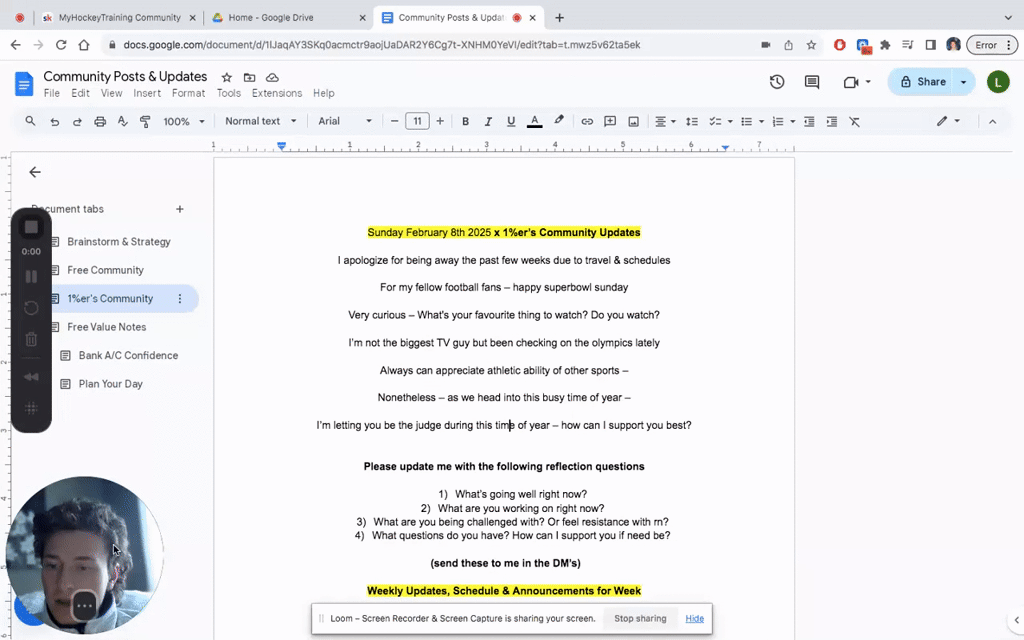
Task: Open the View menu
Action: [112, 93]
